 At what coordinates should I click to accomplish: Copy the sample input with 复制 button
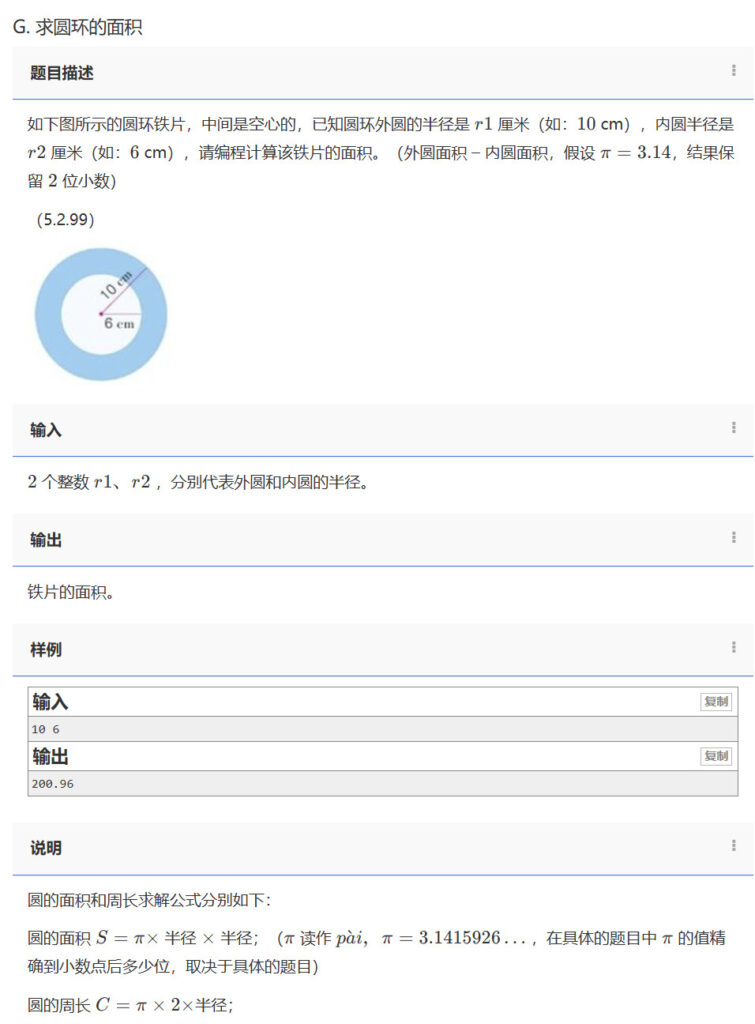tap(716, 702)
